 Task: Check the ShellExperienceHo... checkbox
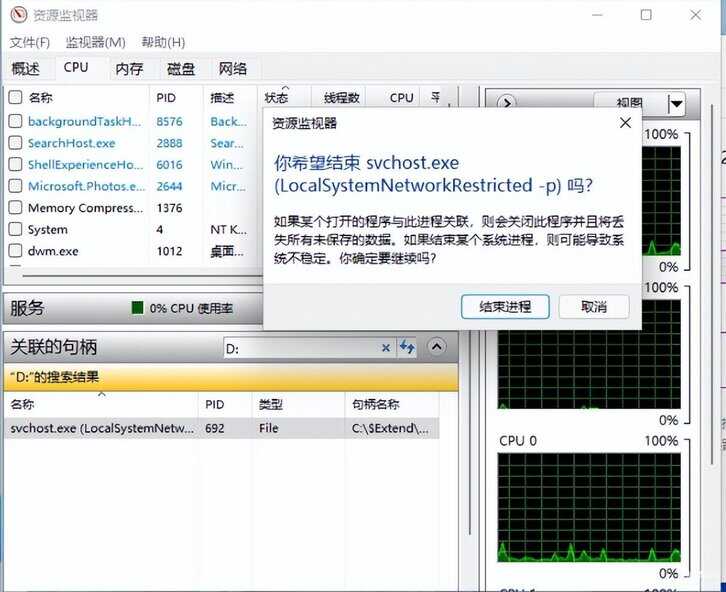coord(15,164)
